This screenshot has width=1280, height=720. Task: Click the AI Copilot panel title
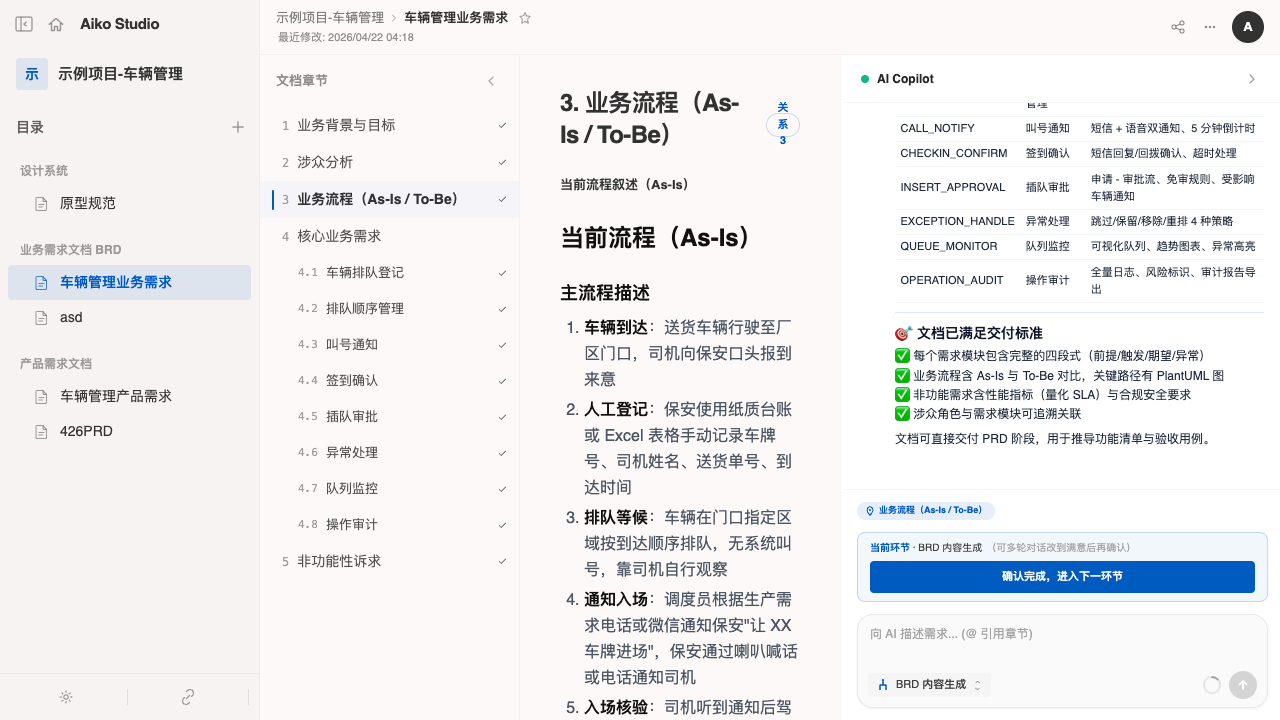[x=905, y=79]
